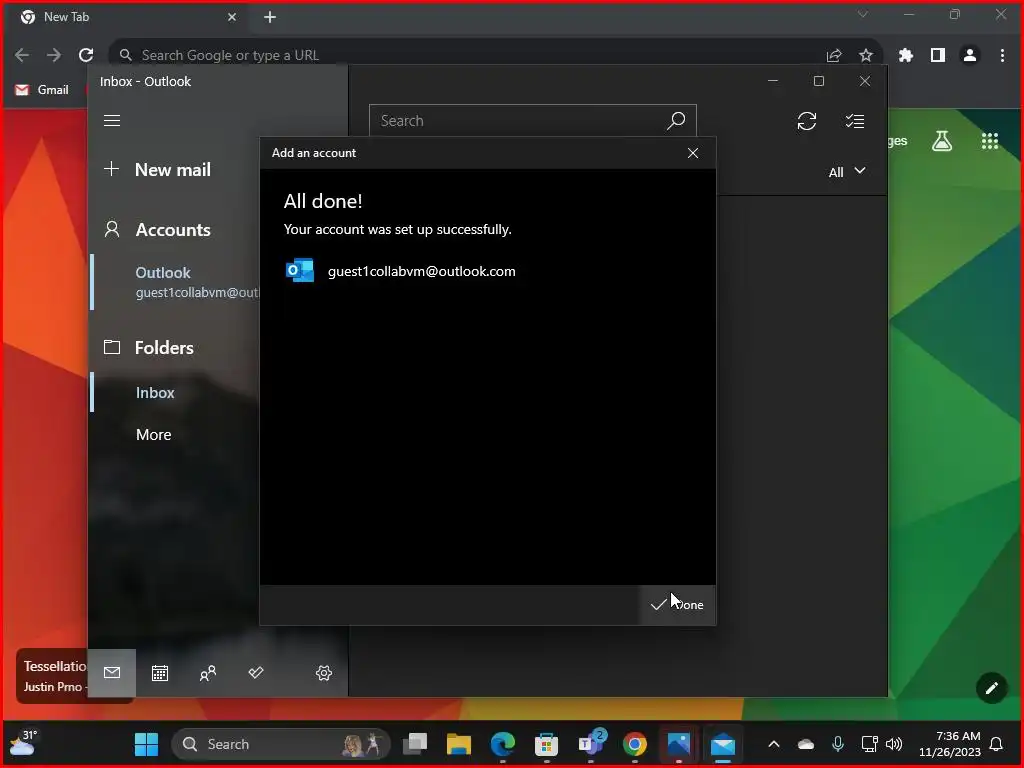Open Photos app on taskbar
Screen dimensions: 1024x768
click(x=679, y=744)
